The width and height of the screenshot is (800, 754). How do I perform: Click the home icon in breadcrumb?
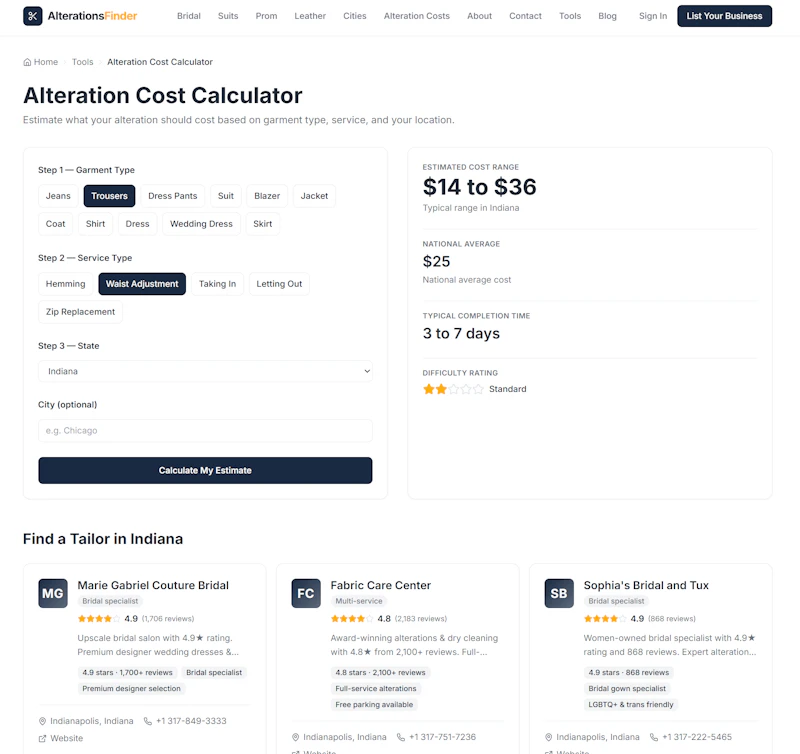(27, 62)
